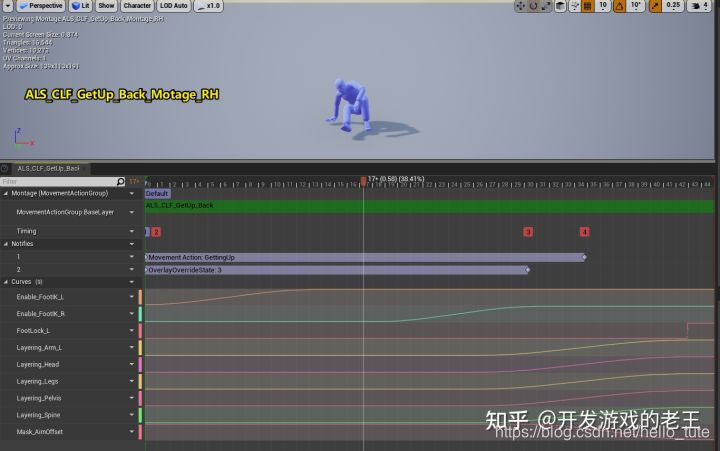Collapse the Montage (MovementActionGroup) section
This screenshot has width=720, height=451.
[x=6, y=194]
